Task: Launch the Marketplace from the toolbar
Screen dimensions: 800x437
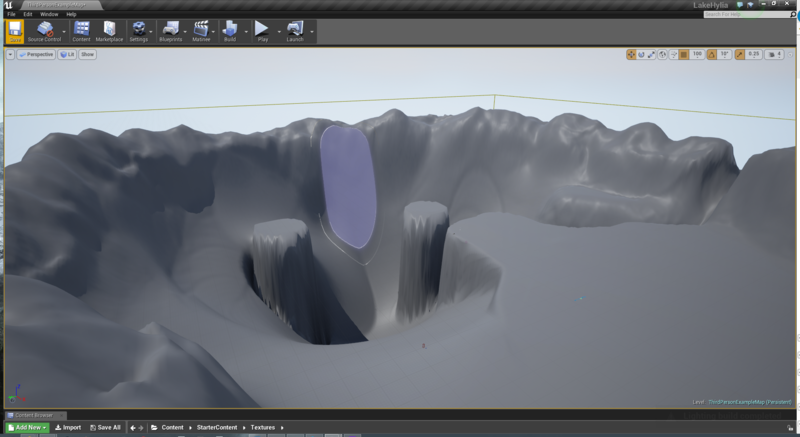Action: [x=109, y=30]
